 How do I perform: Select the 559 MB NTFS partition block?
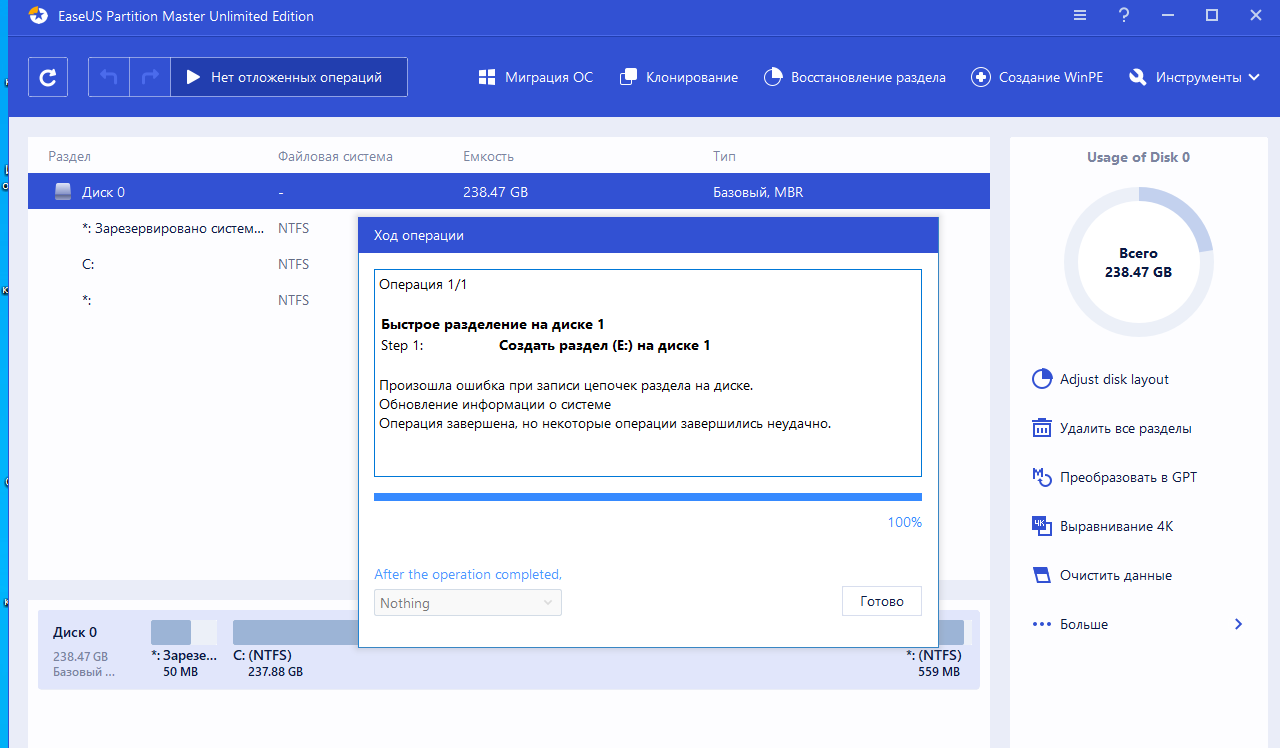[x=938, y=648]
